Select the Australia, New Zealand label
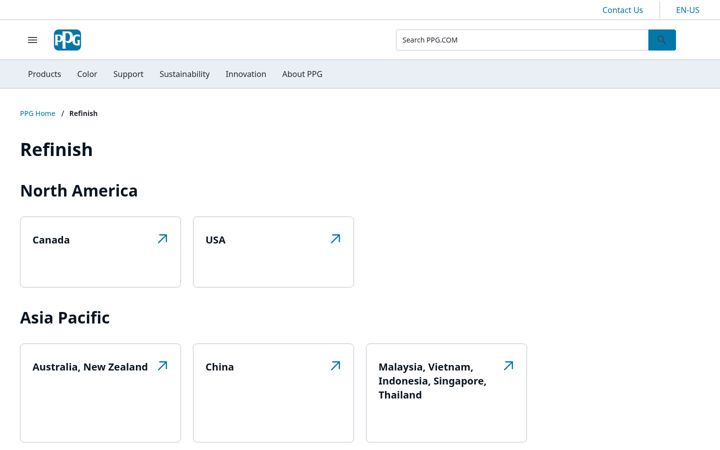Screen dimensions: 720x450 90,367
